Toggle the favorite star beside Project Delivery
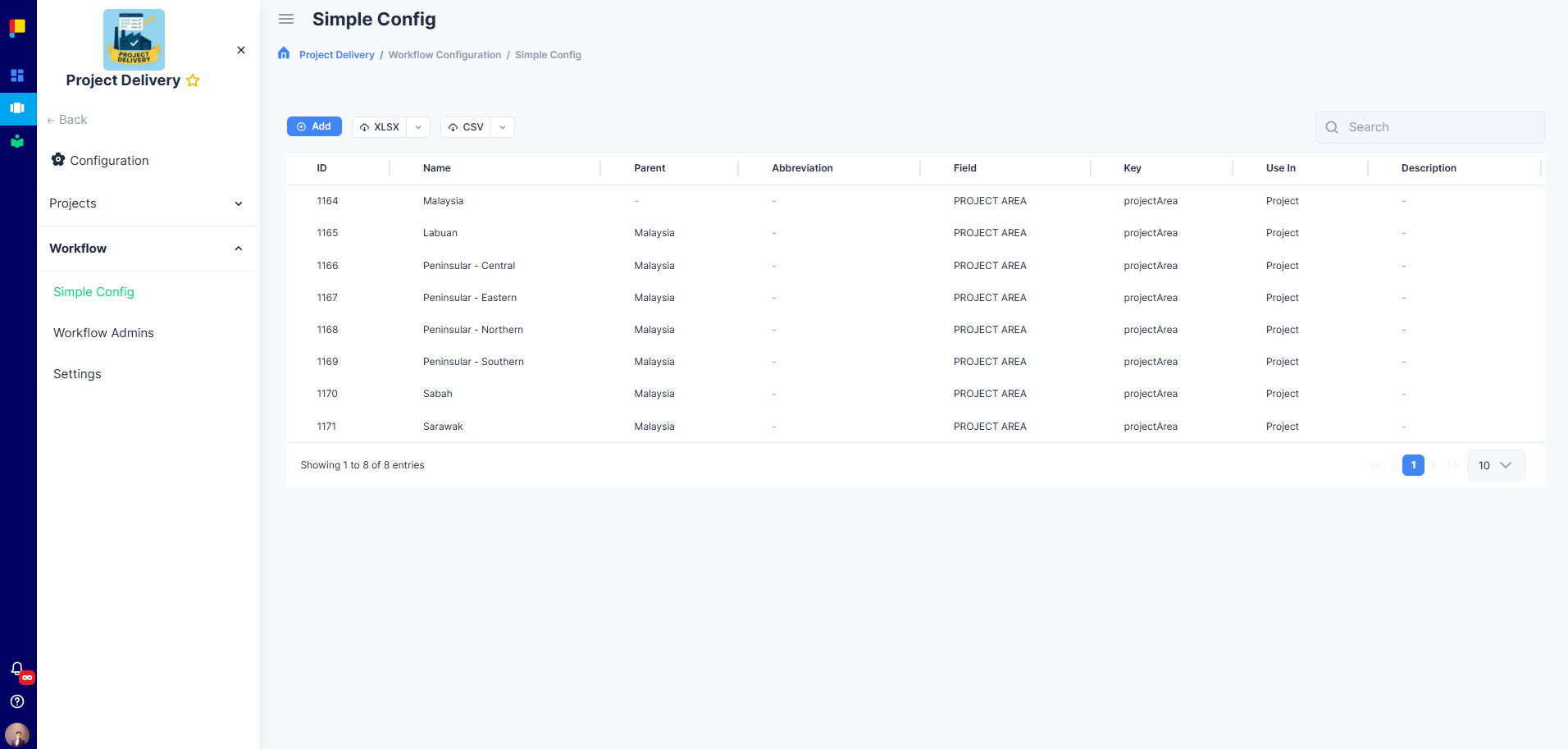 pyautogui.click(x=193, y=80)
